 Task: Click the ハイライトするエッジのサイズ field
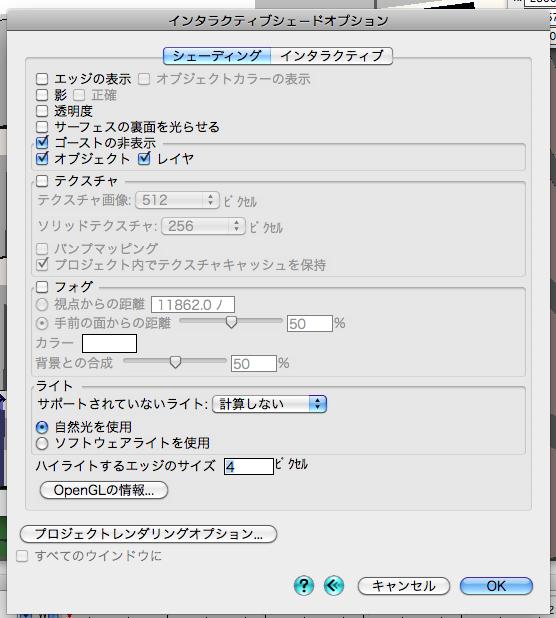point(249,466)
